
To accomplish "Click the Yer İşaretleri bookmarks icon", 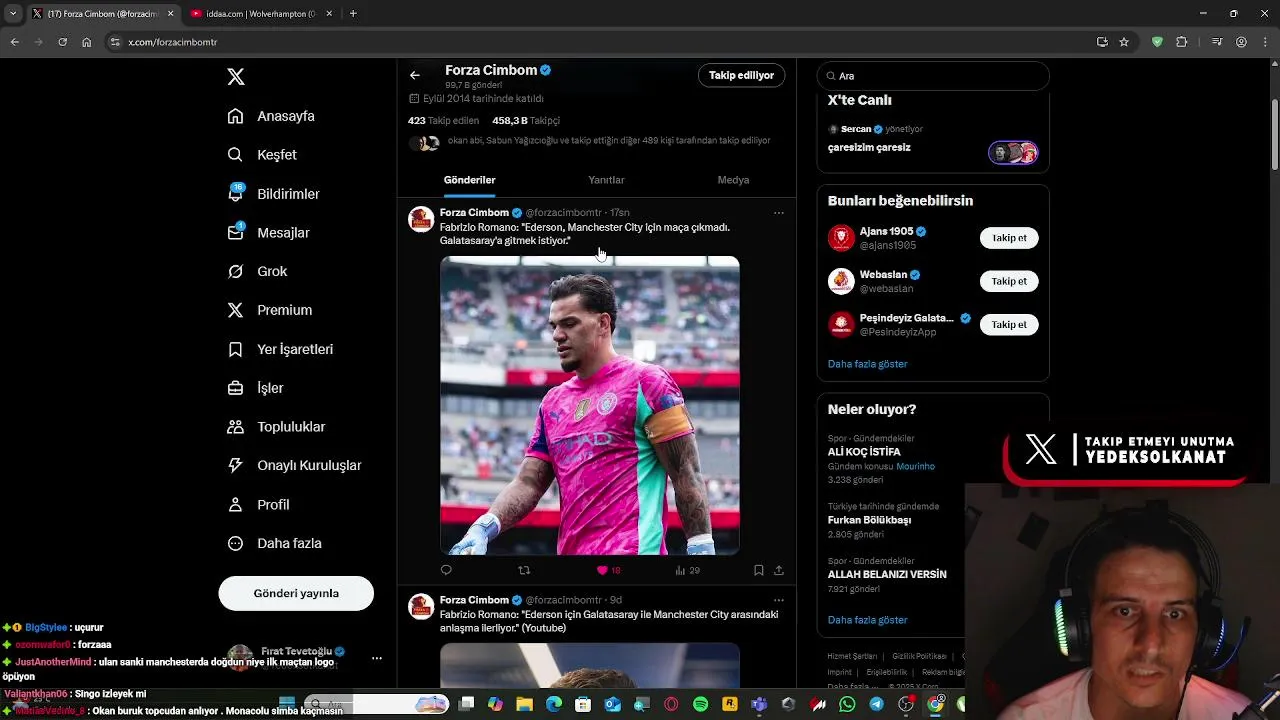I will [x=236, y=349].
